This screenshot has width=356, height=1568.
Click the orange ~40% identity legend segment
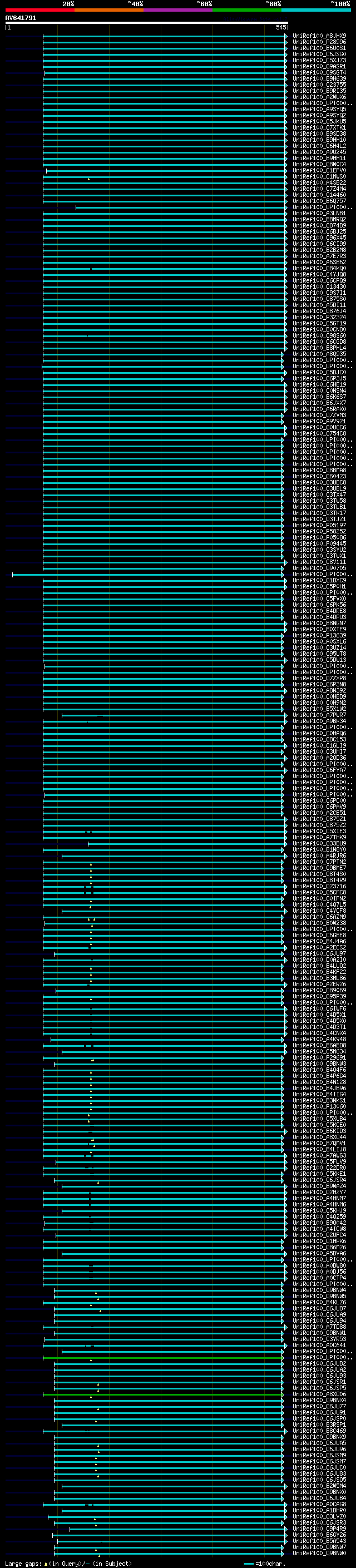[x=109, y=10]
